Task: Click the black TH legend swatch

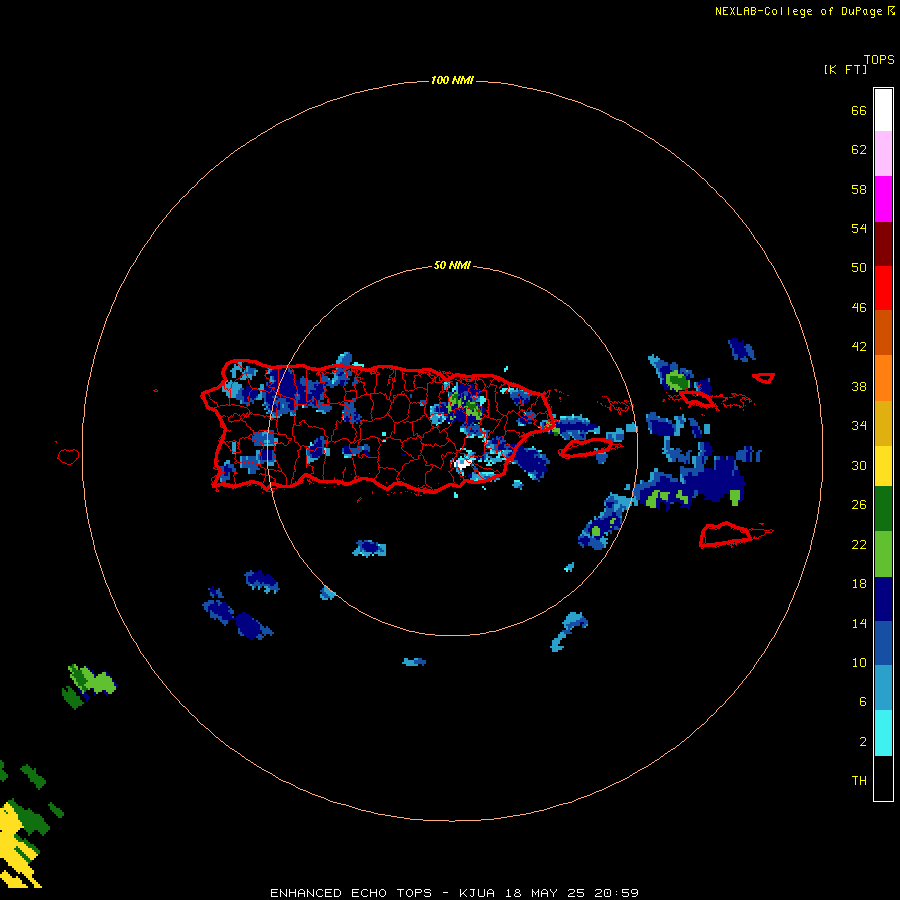Action: pos(883,778)
